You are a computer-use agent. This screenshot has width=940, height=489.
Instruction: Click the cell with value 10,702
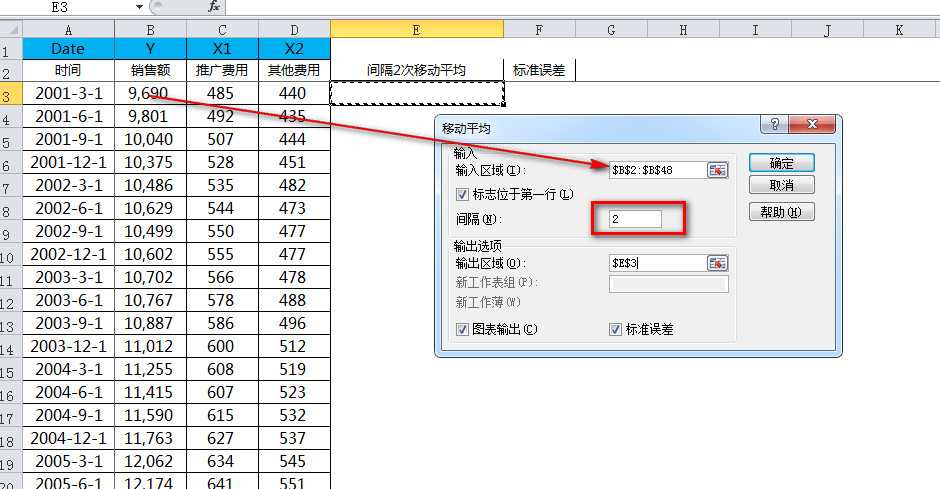[150, 277]
